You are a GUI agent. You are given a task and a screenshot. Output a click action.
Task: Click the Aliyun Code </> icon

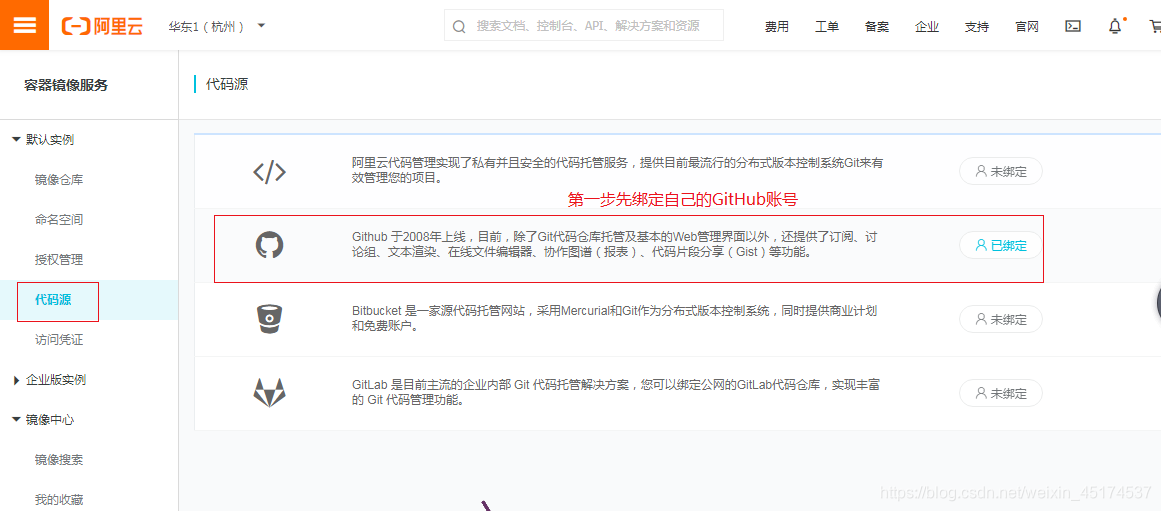[270, 172]
